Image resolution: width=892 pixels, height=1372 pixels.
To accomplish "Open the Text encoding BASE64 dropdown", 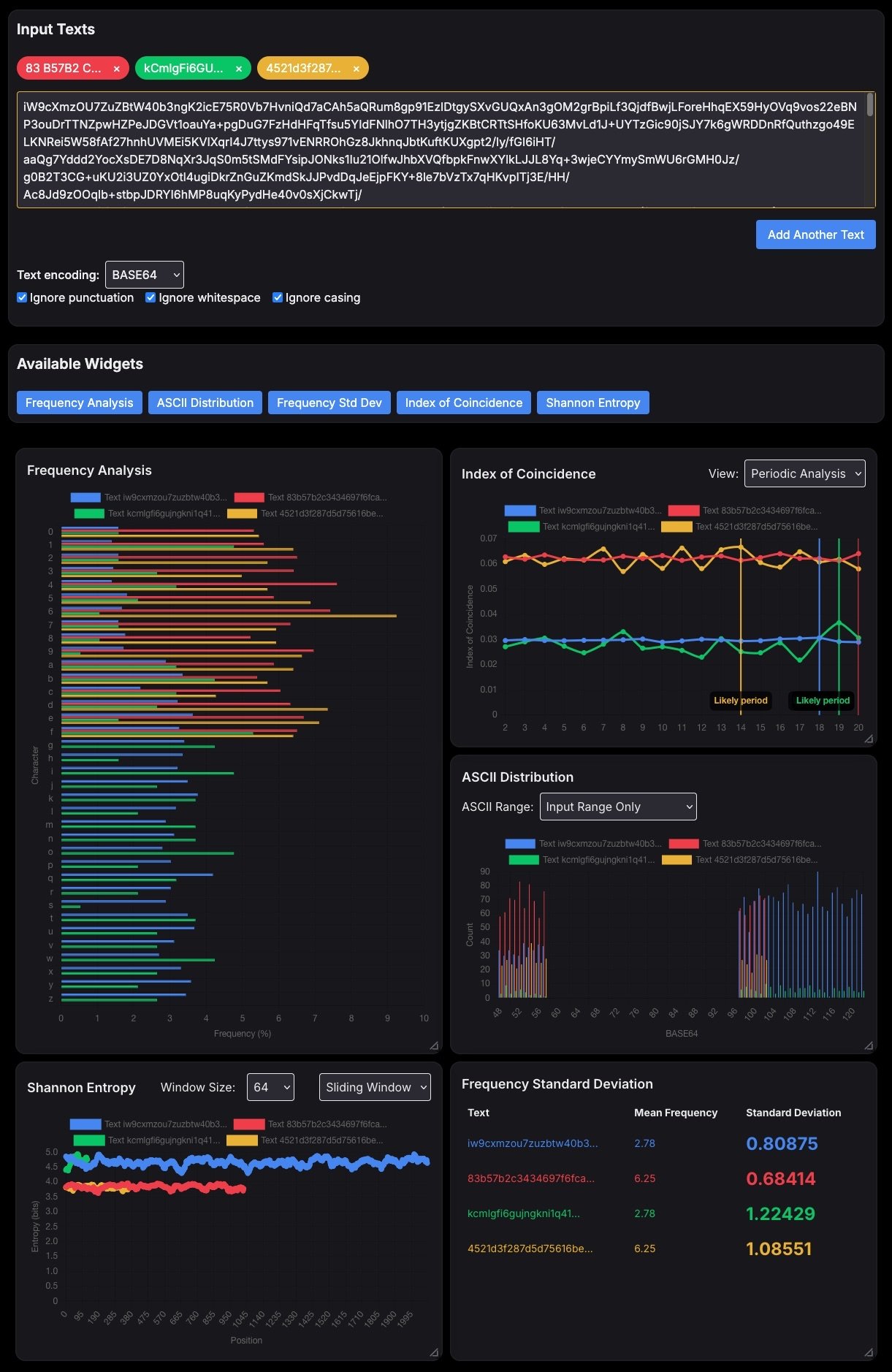I will click(145, 275).
